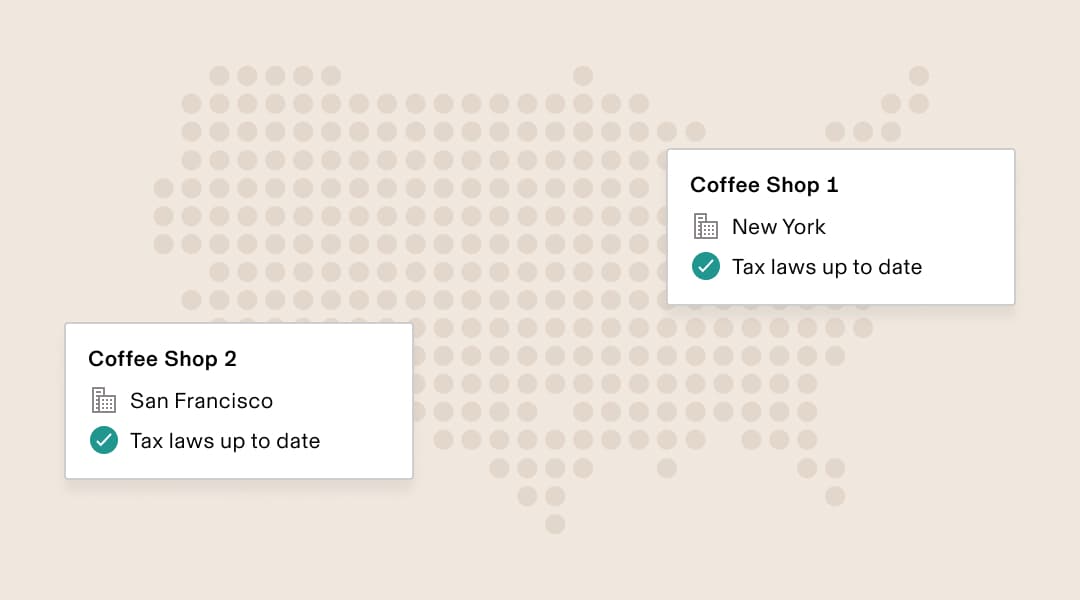Click the isolated dot left of the southeast peninsula

pyautogui.click(x=667, y=468)
